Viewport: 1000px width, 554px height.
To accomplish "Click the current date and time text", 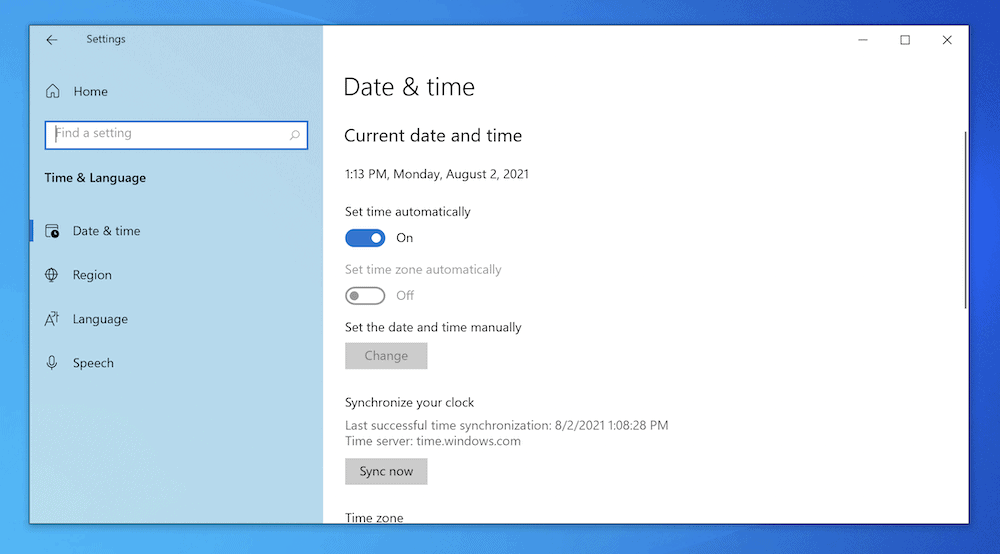I will tap(437, 174).
